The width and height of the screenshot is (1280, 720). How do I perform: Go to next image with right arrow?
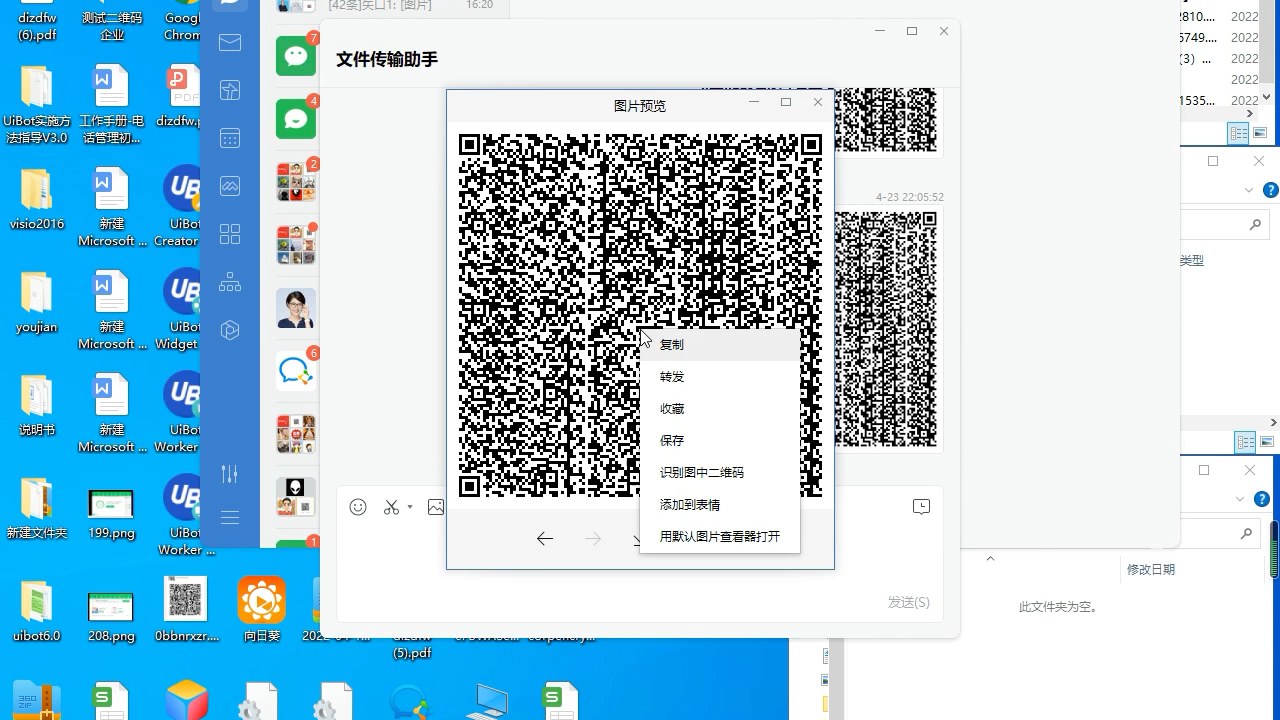(x=593, y=539)
